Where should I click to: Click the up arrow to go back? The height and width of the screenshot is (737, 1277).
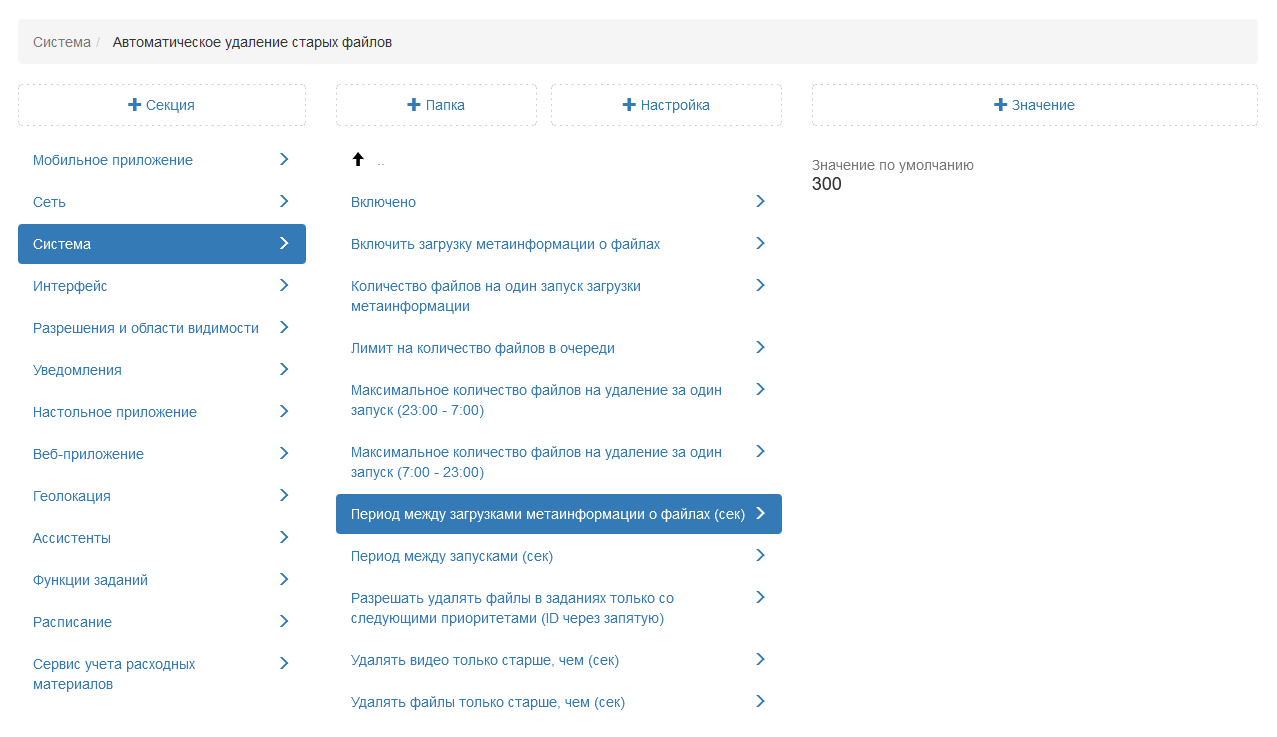point(358,159)
